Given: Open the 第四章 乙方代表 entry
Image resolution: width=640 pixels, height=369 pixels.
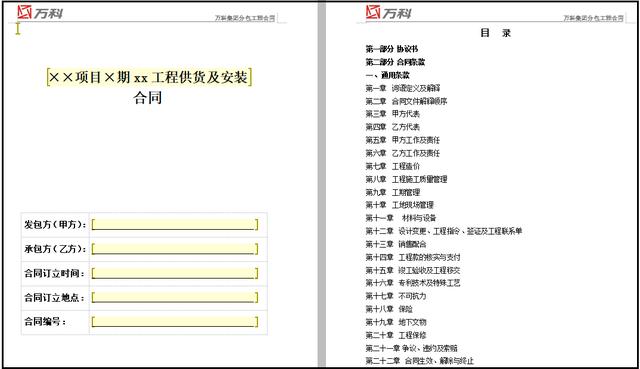Looking at the screenshot, I should click(x=393, y=127).
